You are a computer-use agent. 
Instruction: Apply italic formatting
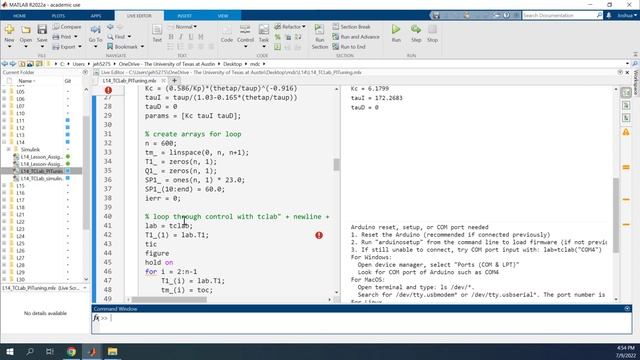pyautogui.click(x=181, y=37)
